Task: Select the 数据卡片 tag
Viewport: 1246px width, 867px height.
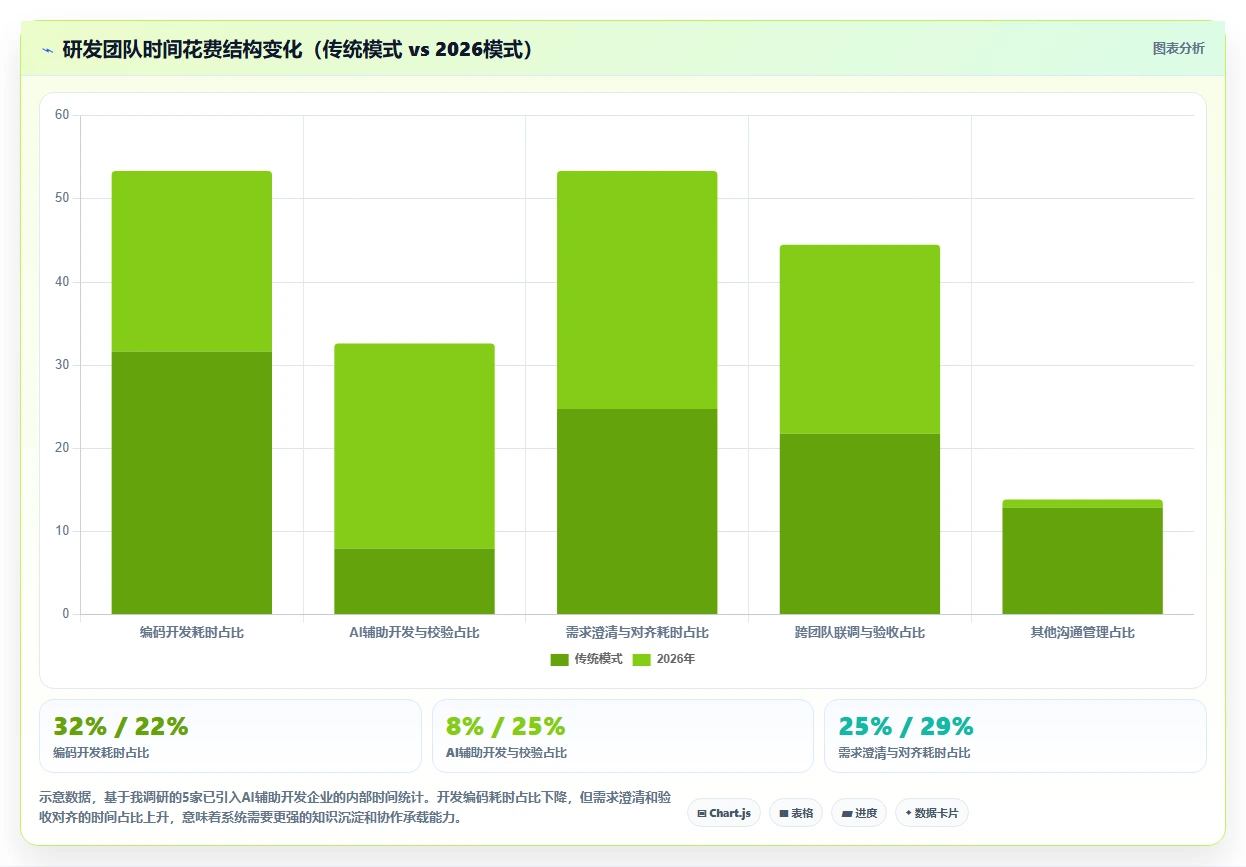Action: pyautogui.click(x=931, y=813)
